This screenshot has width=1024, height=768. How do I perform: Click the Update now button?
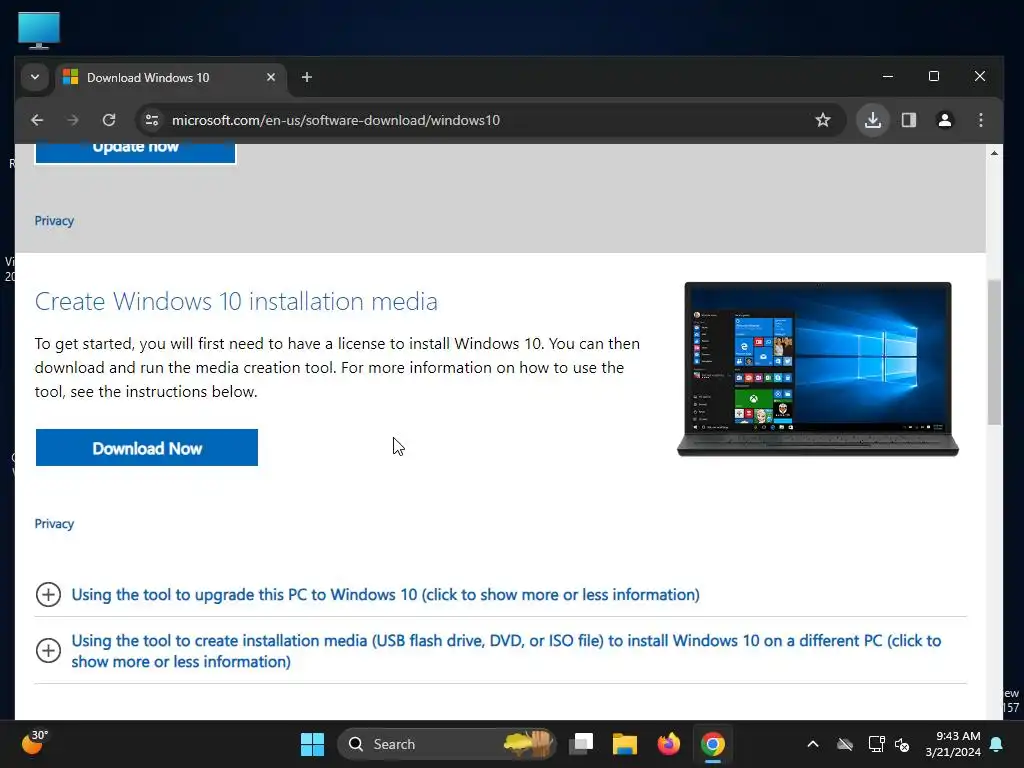135,153
